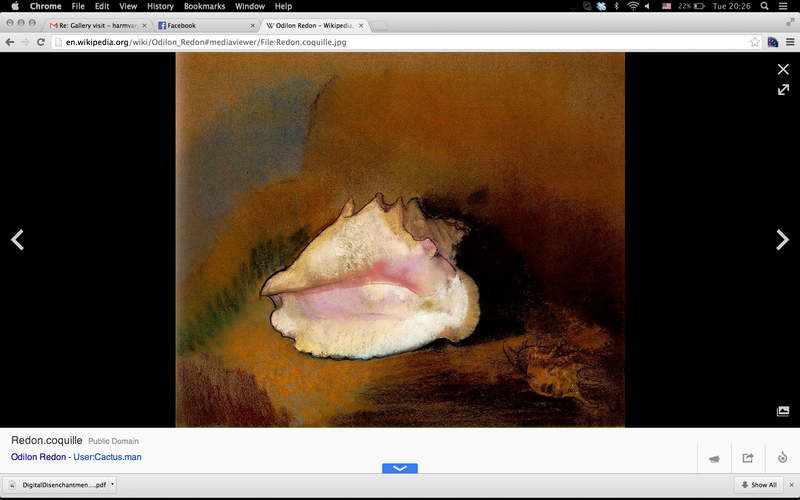The height and width of the screenshot is (500, 800).
Task: Expand metadata panel with blue chevron
Action: point(399,468)
